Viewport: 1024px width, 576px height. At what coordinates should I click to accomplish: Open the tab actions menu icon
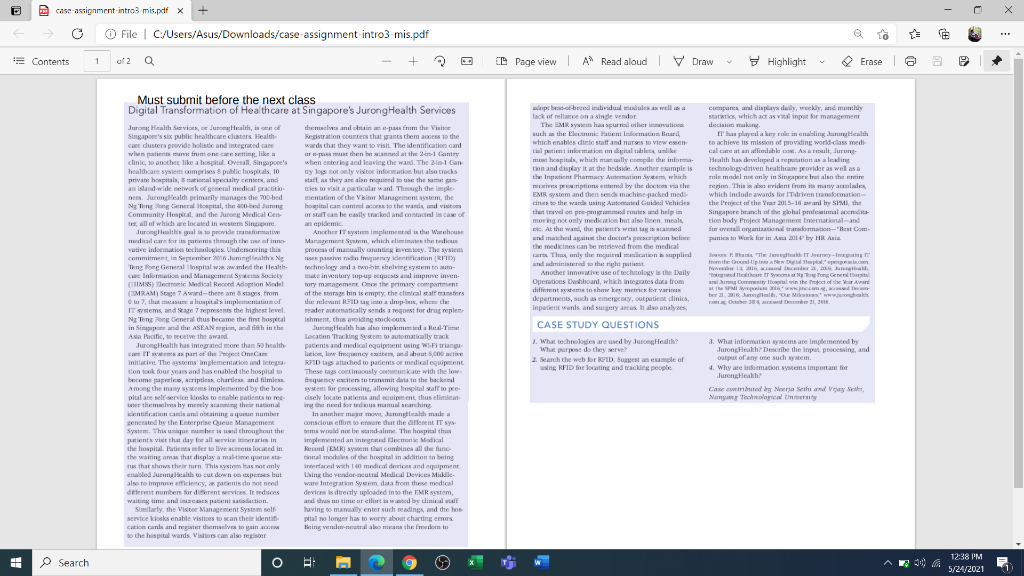pos(16,10)
